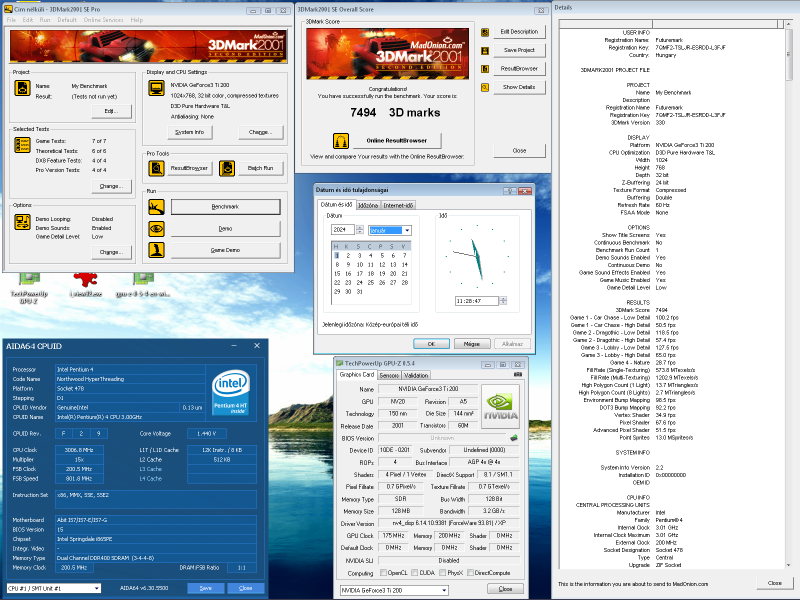Enable the CUDA checkbox in GPU-Z
This screenshot has width=800, height=600.
(x=415, y=572)
